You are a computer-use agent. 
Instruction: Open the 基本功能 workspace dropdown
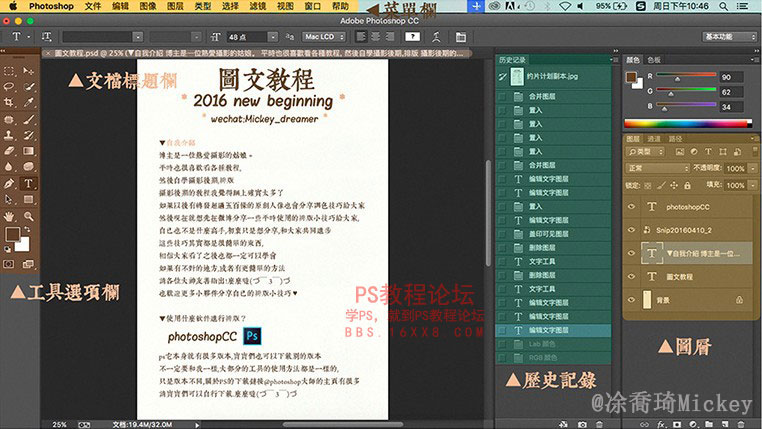tap(729, 37)
